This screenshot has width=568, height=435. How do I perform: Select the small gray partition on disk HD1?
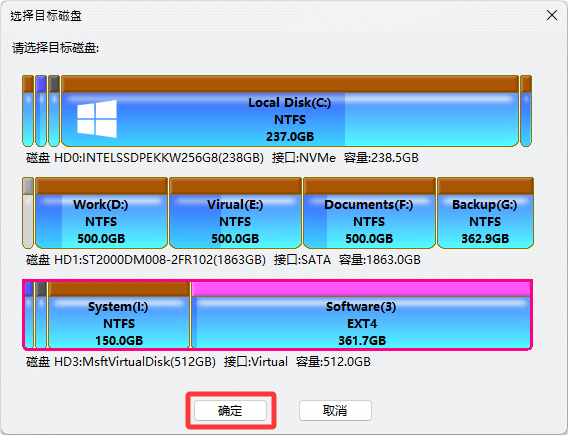(28, 213)
